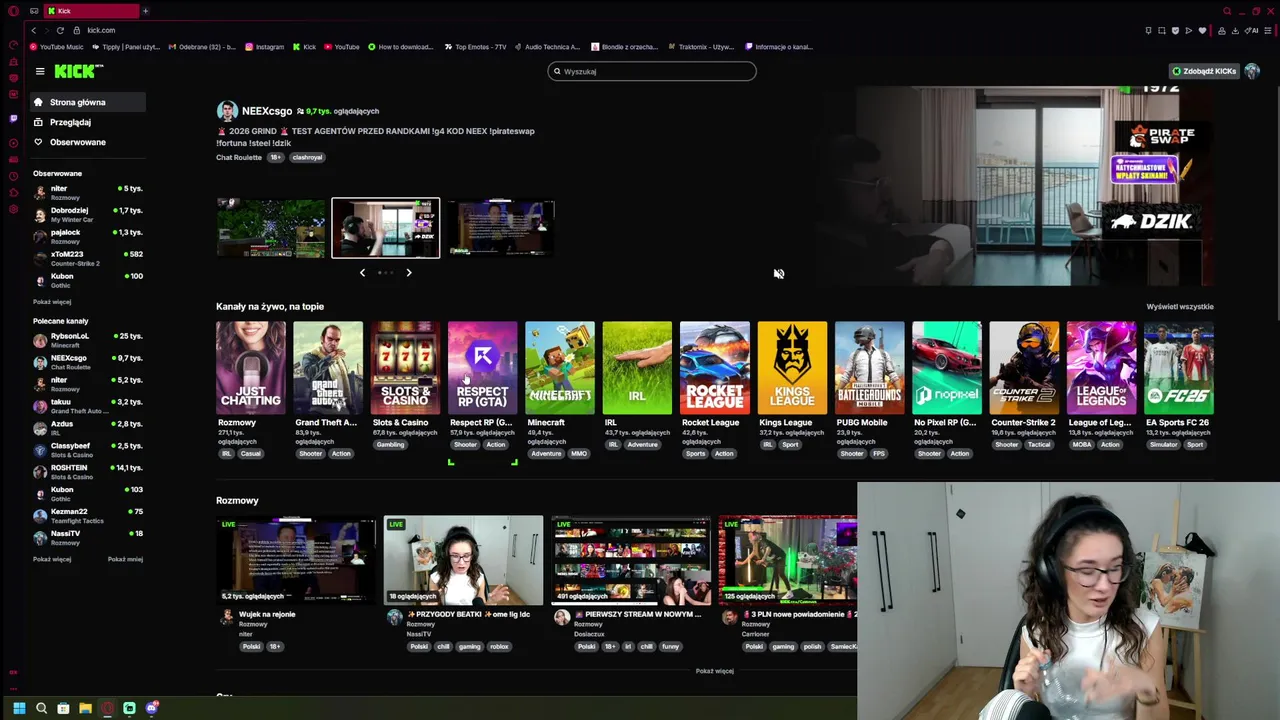Open a new browser tab
Viewport: 1280px width, 720px height.
click(145, 11)
